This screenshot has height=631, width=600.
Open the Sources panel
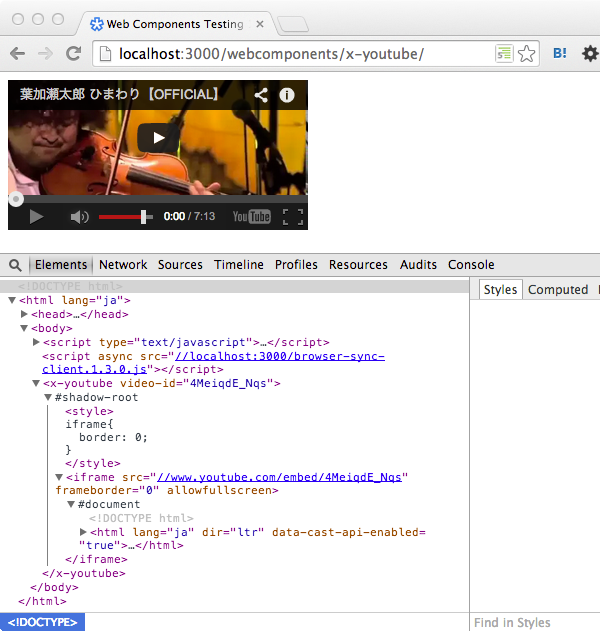(x=180, y=265)
